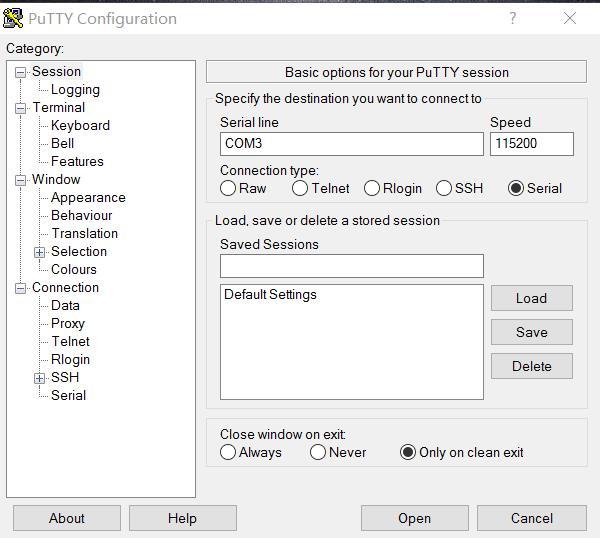The height and width of the screenshot is (538, 600).
Task: Collapse the Connection tree node
Action: (x=20, y=288)
